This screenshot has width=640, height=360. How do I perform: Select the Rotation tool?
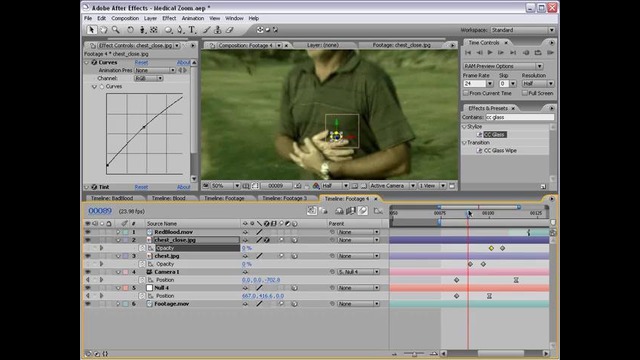[130, 30]
